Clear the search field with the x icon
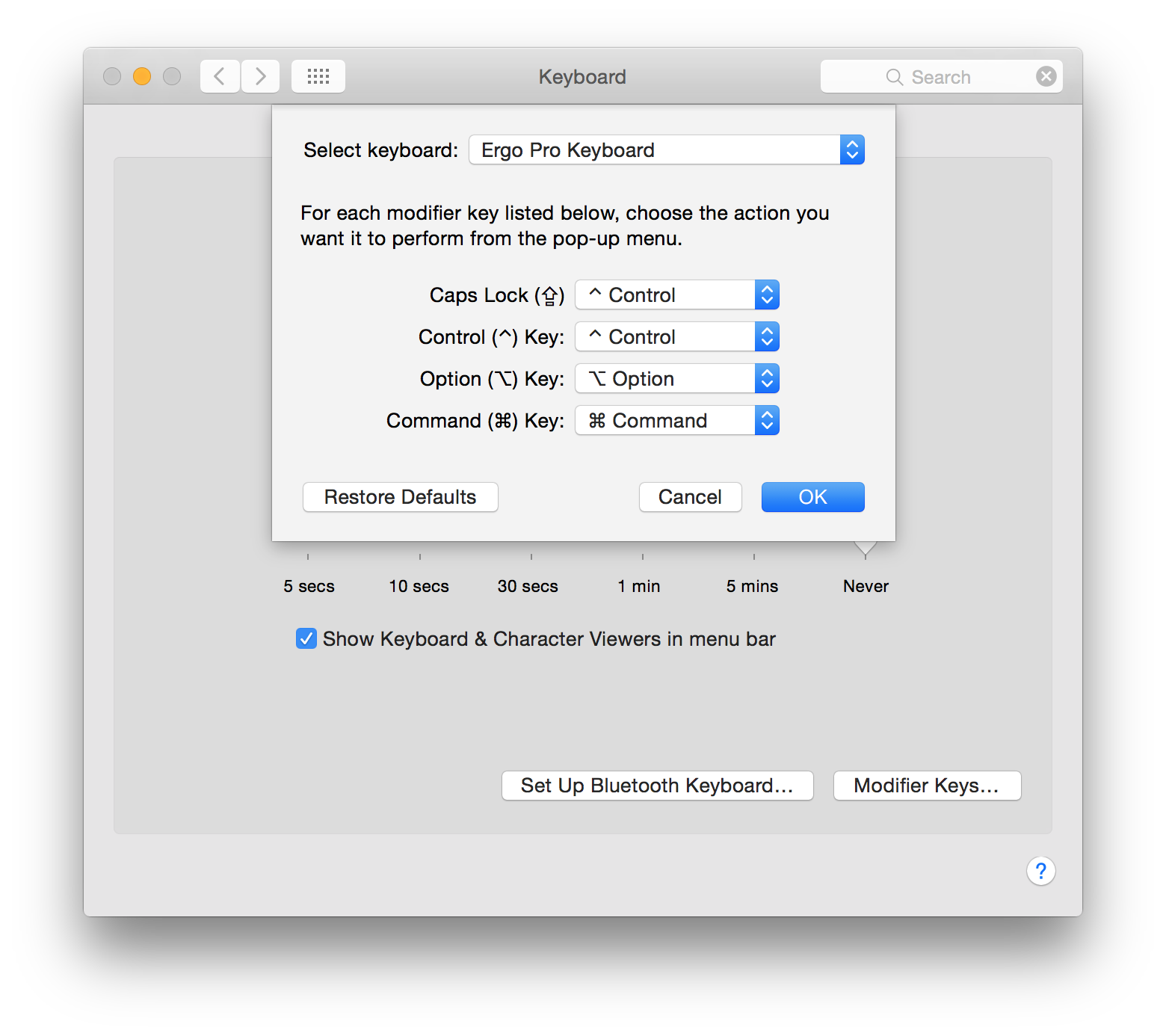 (x=1046, y=75)
